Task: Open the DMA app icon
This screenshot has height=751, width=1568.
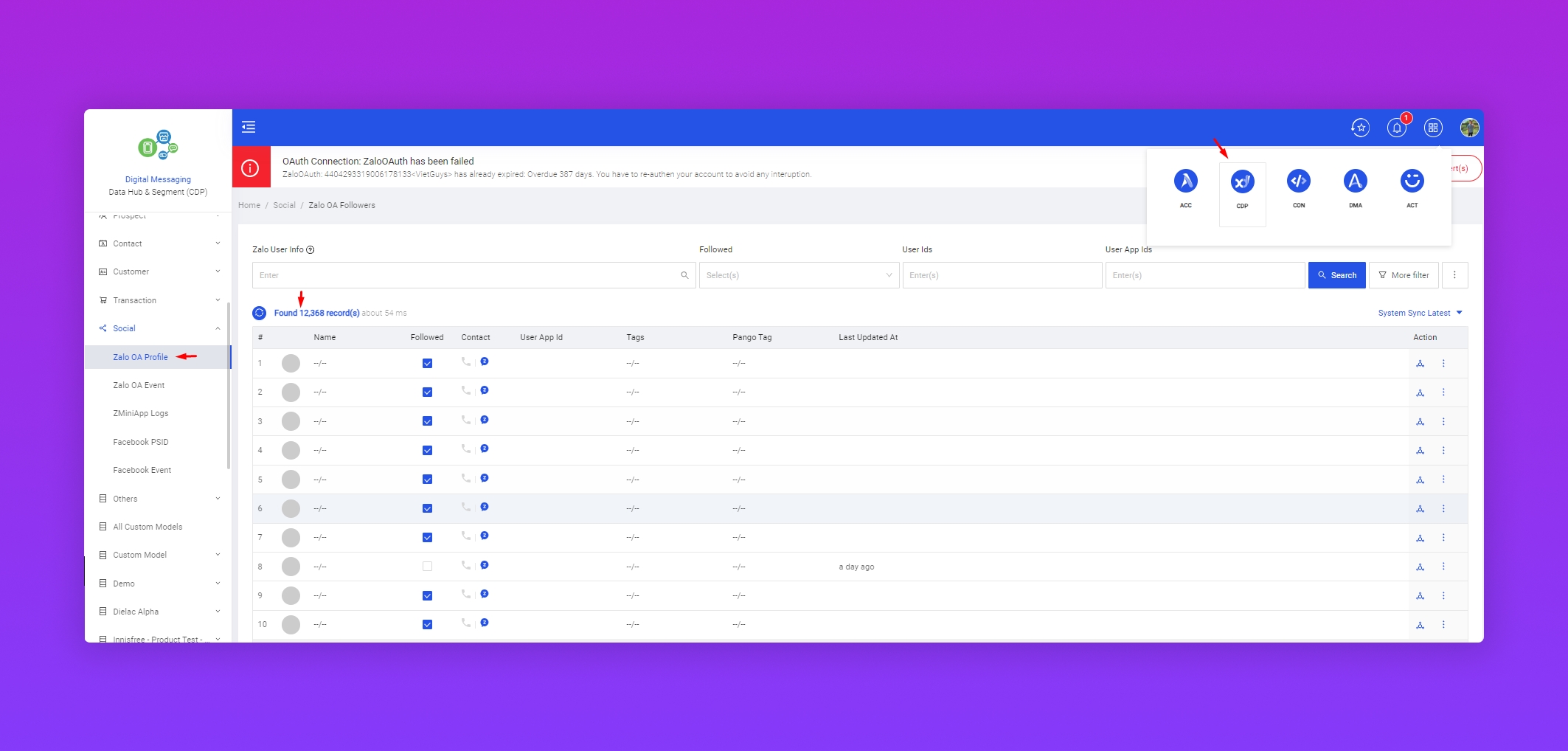Action: (1355, 181)
